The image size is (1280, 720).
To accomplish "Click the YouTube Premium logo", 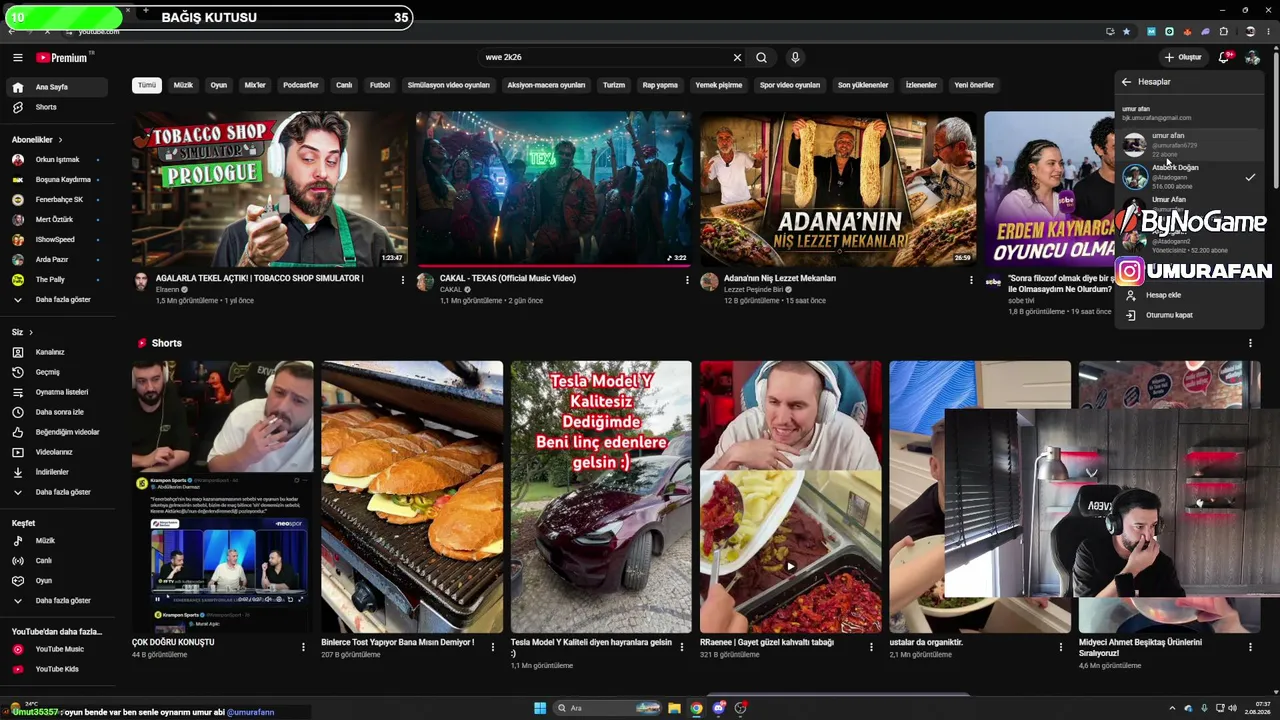I will tap(62, 58).
